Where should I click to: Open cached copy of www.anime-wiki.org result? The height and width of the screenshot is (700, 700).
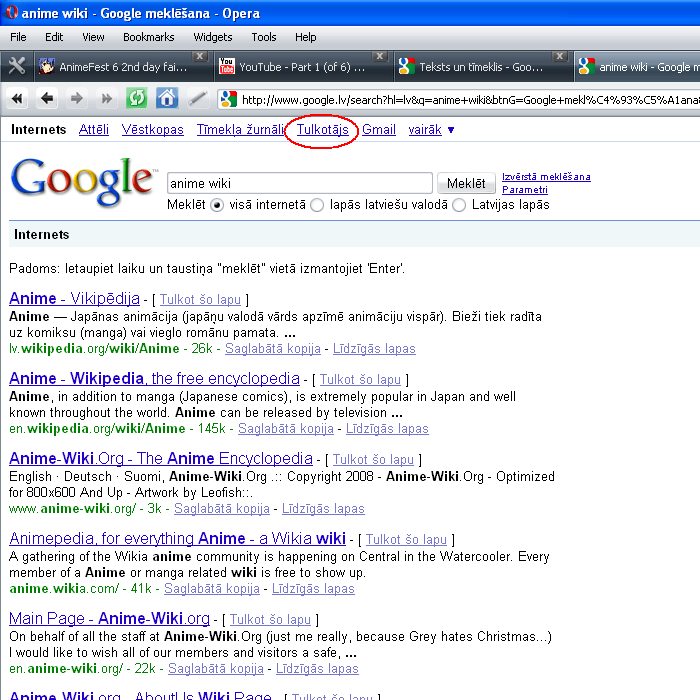pyautogui.click(x=222, y=508)
